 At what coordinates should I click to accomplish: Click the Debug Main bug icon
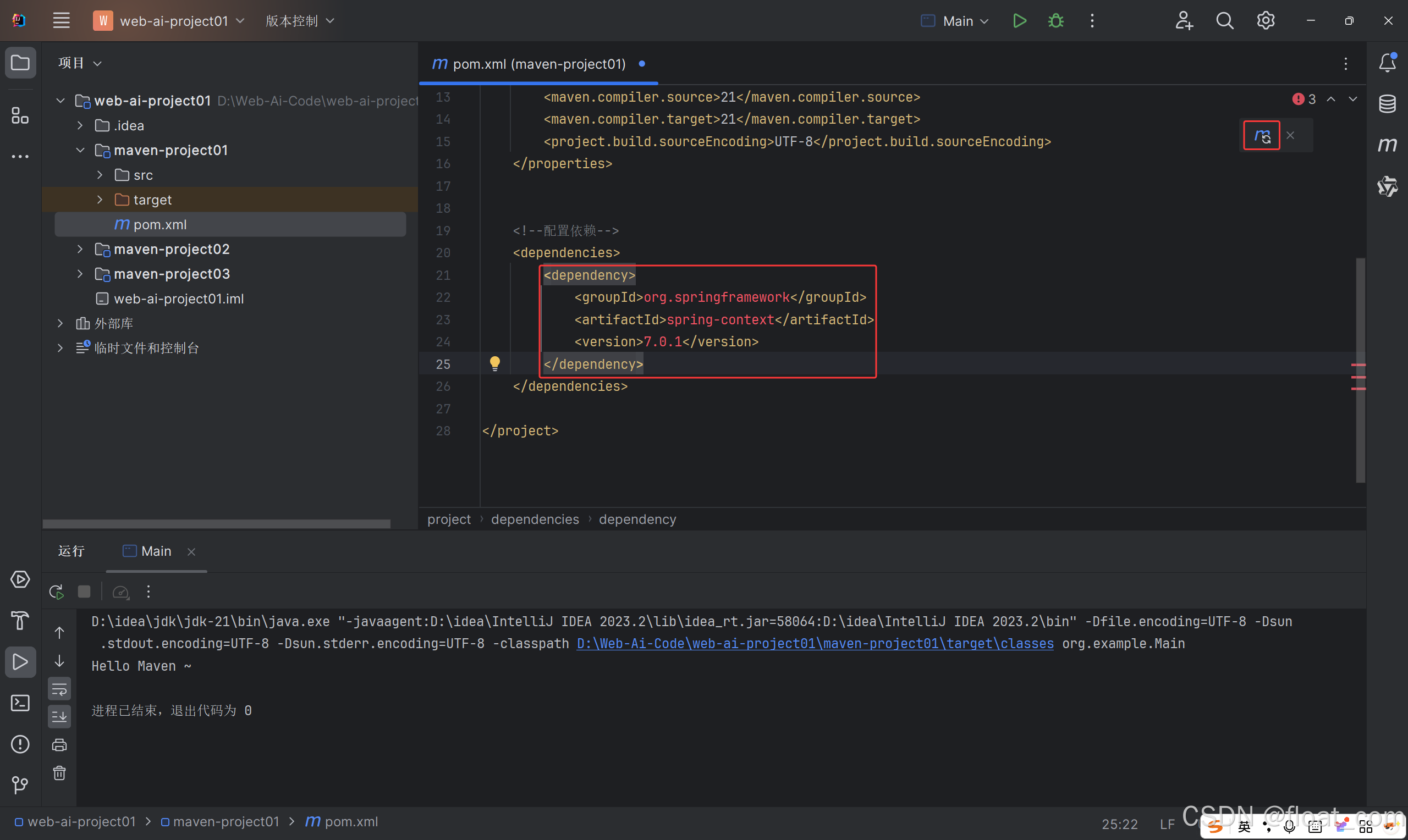[x=1055, y=21]
